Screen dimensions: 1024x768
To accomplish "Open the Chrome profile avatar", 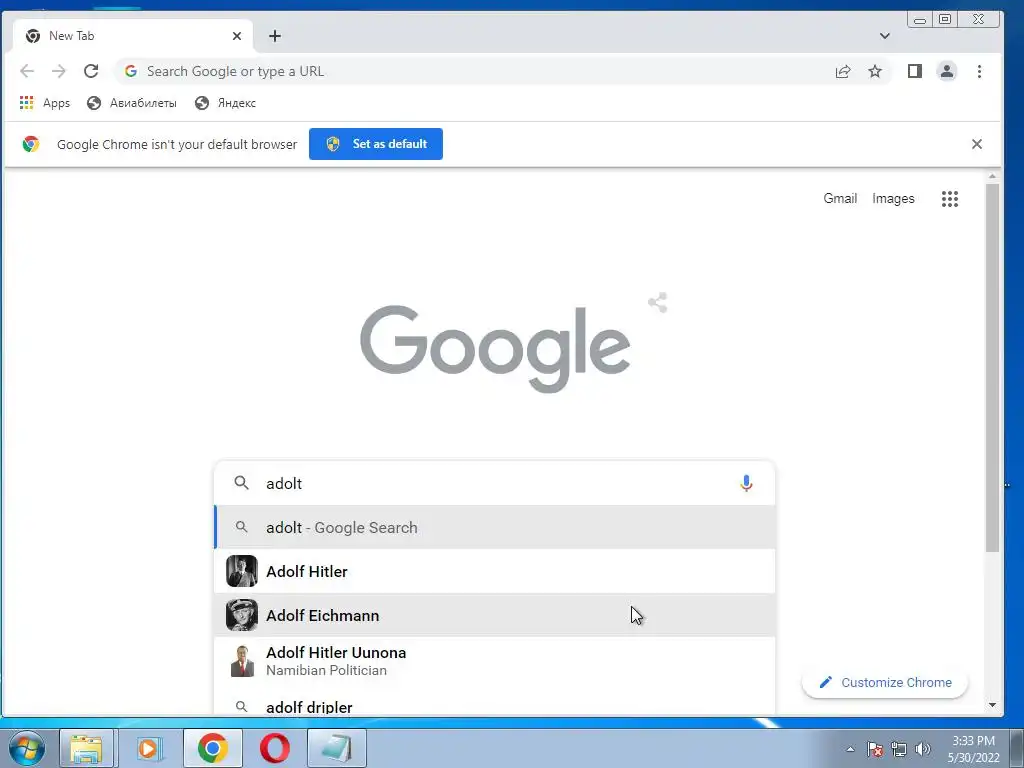I will click(946, 71).
